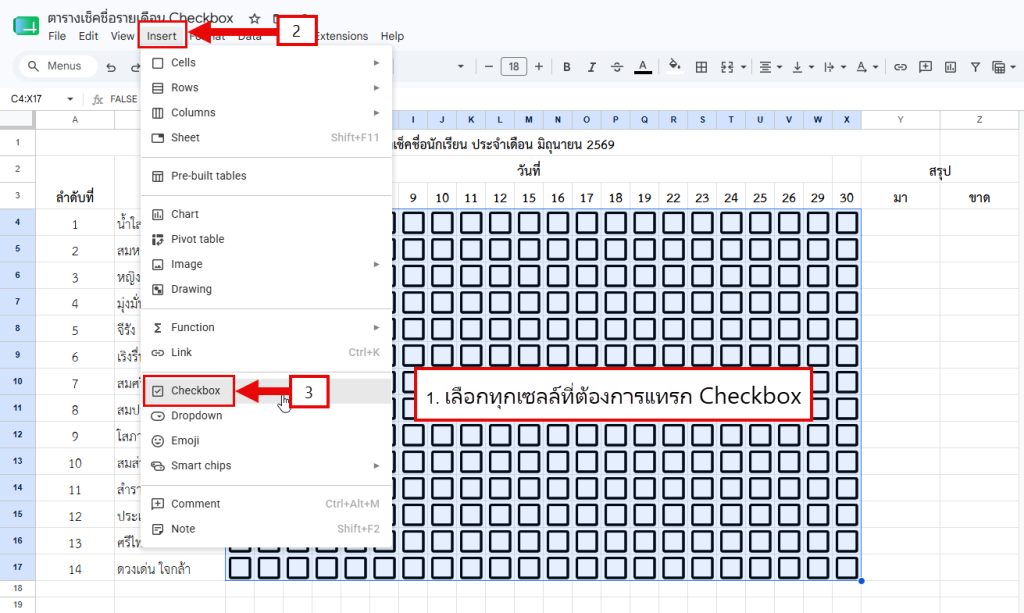Open the font family dropdown arrow
This screenshot has width=1024, height=613.
(461, 67)
